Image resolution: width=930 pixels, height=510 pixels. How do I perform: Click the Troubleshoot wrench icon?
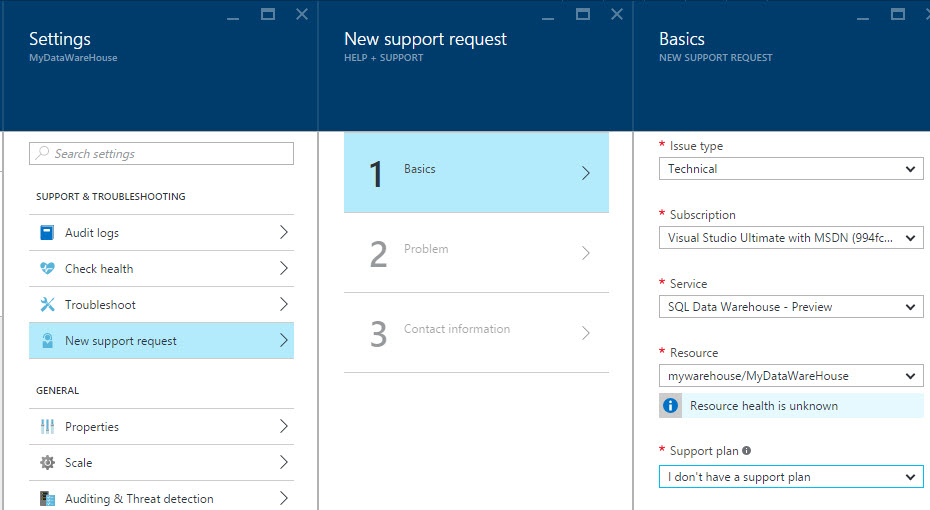[x=47, y=305]
